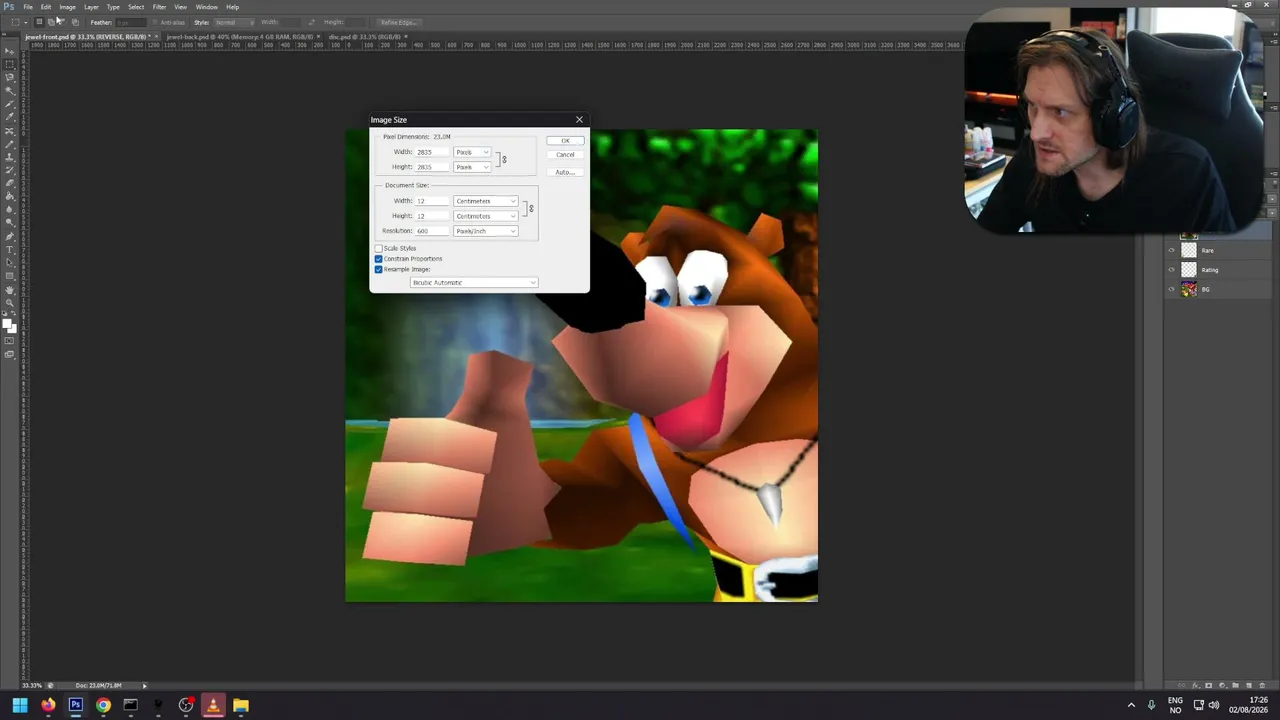Viewport: 1280px width, 720px height.
Task: Open document Width Centimeters dropdown
Action: click(485, 201)
